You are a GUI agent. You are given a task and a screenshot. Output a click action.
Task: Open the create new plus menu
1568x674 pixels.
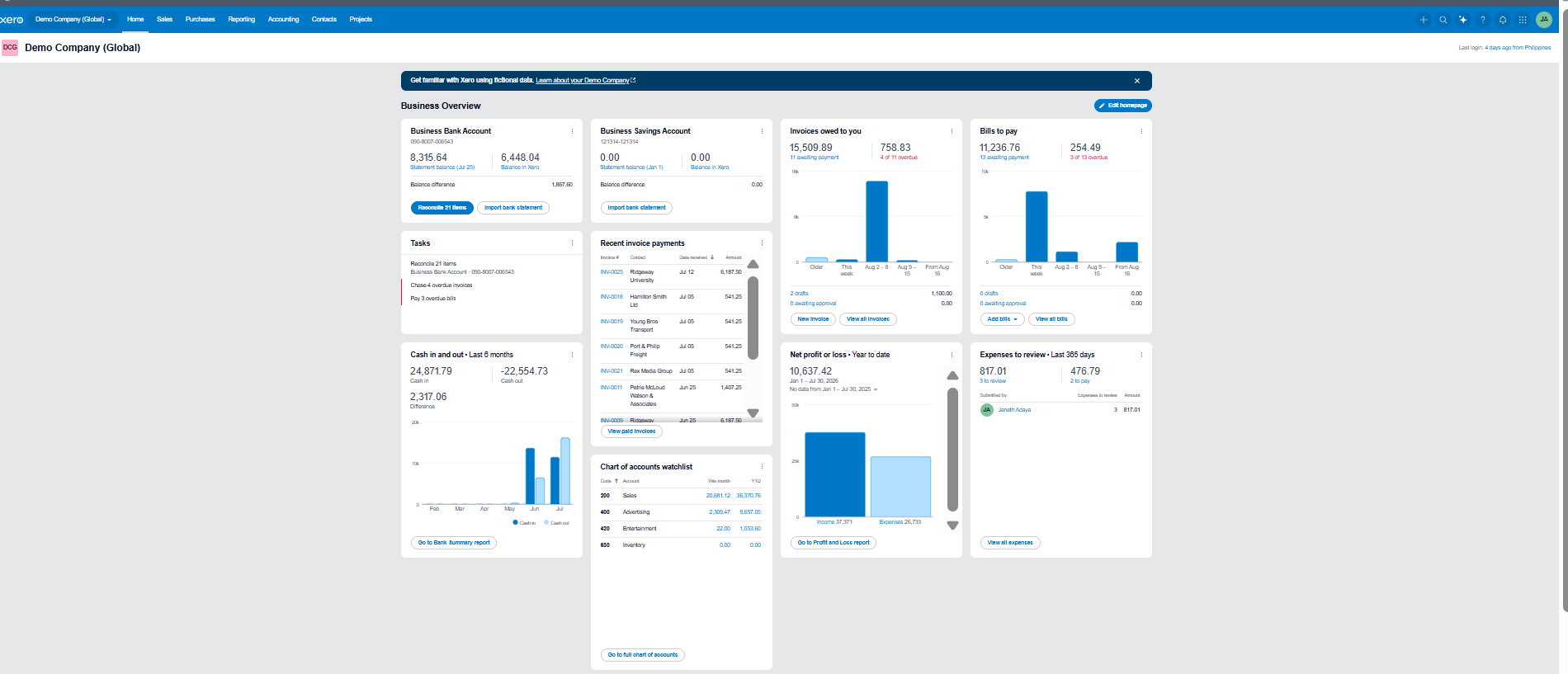1423,20
